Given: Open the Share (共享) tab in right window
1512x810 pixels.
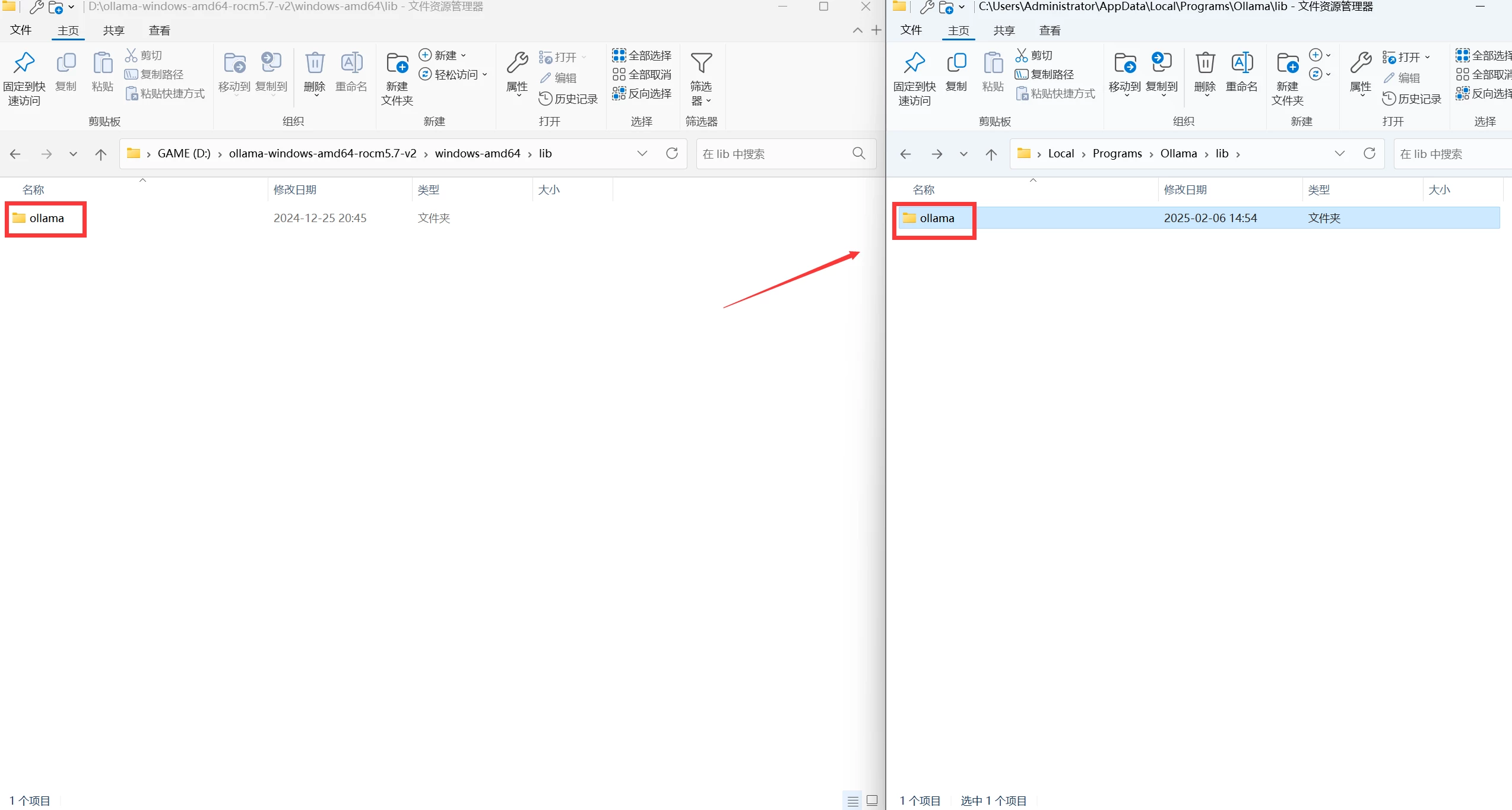Looking at the screenshot, I should (x=1004, y=30).
